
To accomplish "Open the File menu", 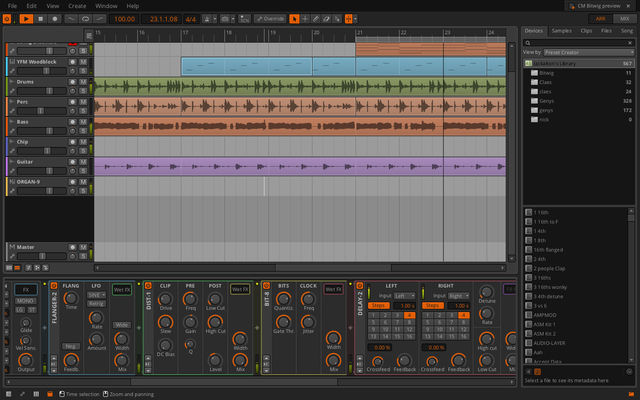I will tap(13, 6).
